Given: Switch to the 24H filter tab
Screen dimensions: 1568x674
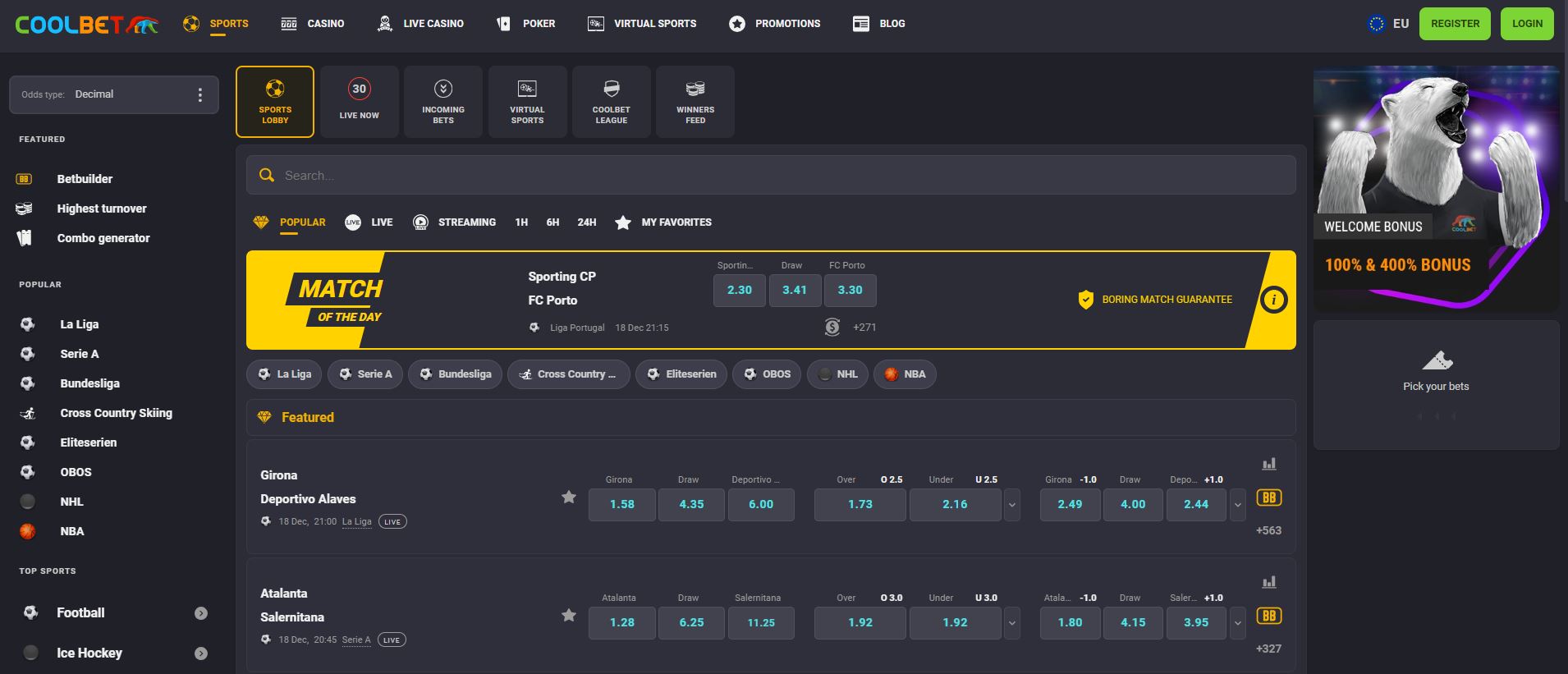Looking at the screenshot, I should 586,222.
